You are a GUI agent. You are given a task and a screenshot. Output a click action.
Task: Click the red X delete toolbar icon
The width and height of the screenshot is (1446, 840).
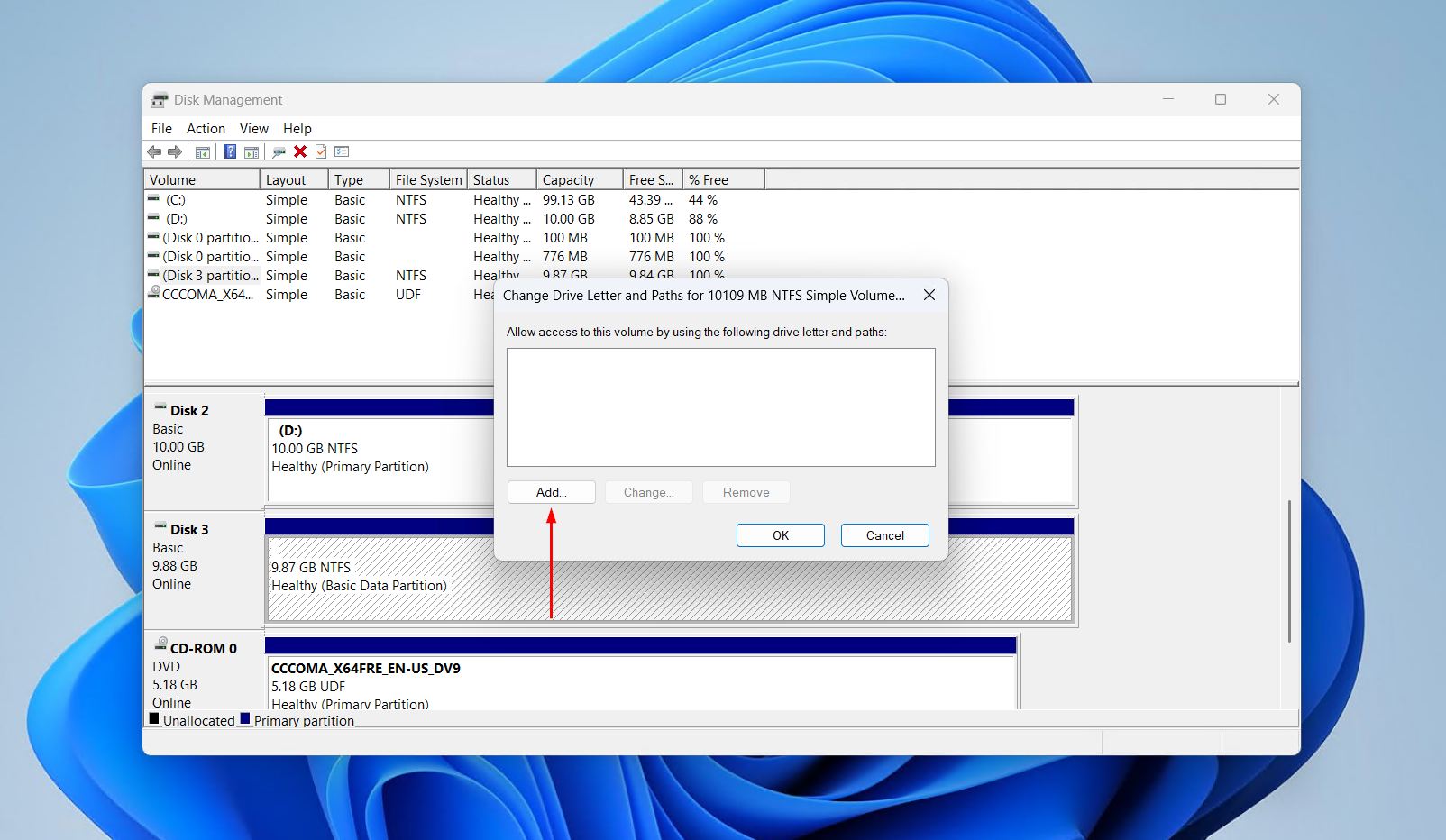tap(300, 151)
